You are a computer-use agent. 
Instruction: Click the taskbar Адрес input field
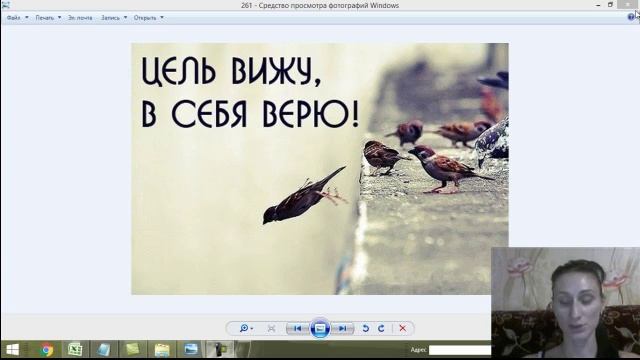(460, 350)
